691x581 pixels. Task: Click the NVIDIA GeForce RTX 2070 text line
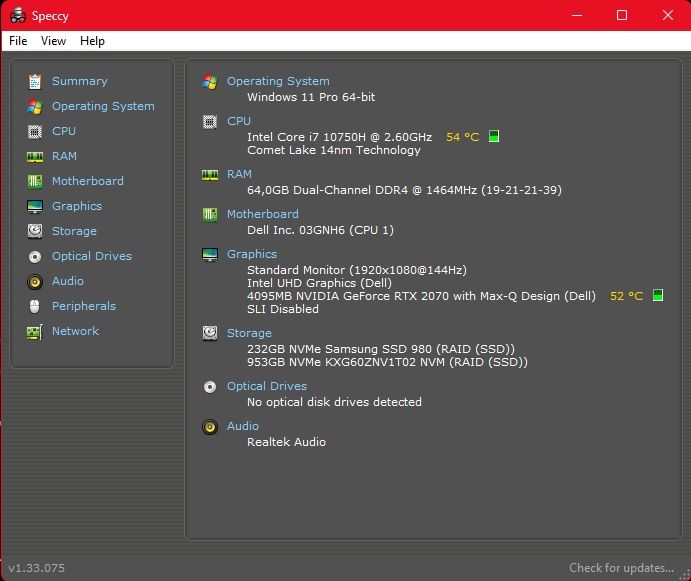click(x=421, y=296)
